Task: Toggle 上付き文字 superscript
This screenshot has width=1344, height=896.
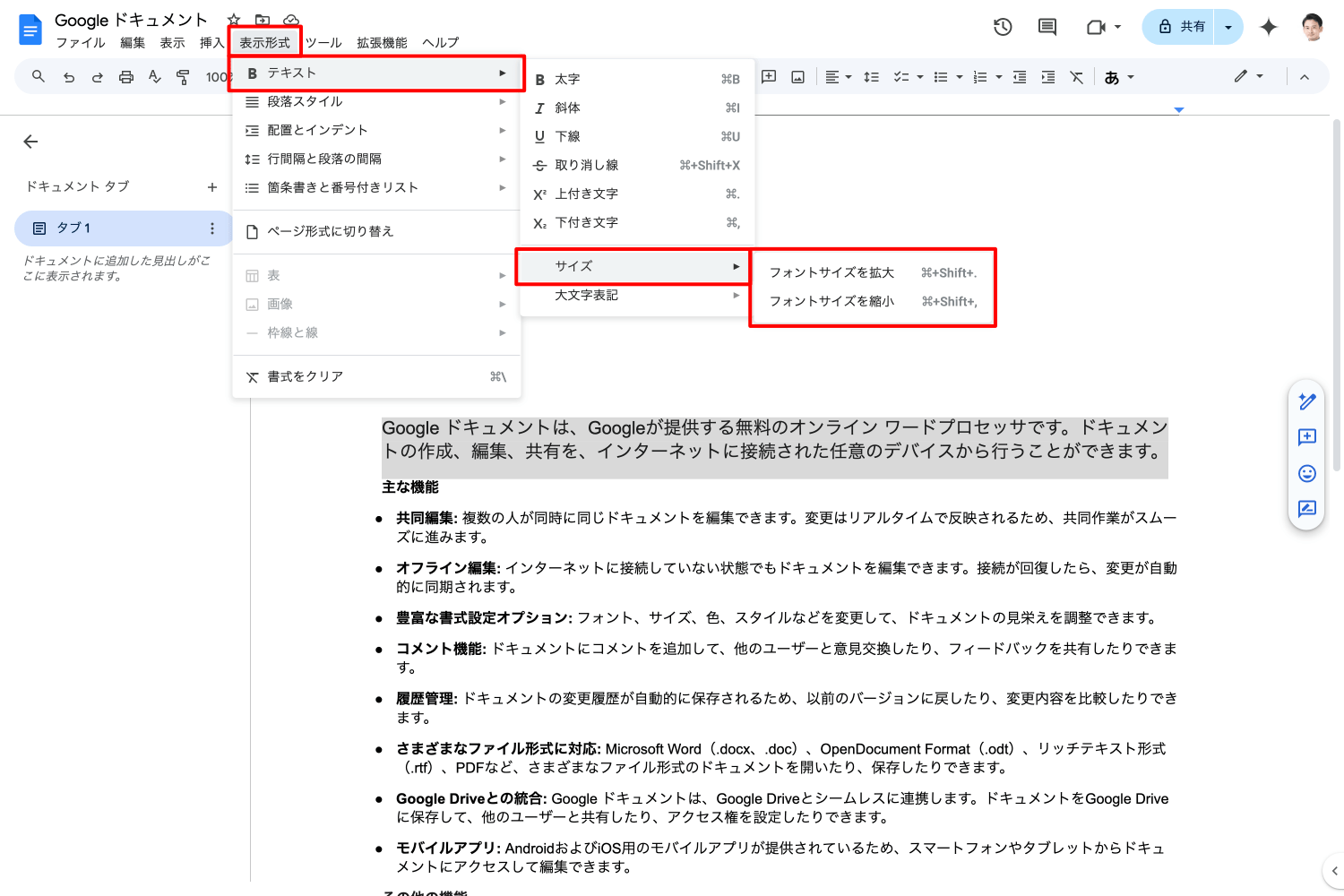Action: pyautogui.click(x=638, y=194)
